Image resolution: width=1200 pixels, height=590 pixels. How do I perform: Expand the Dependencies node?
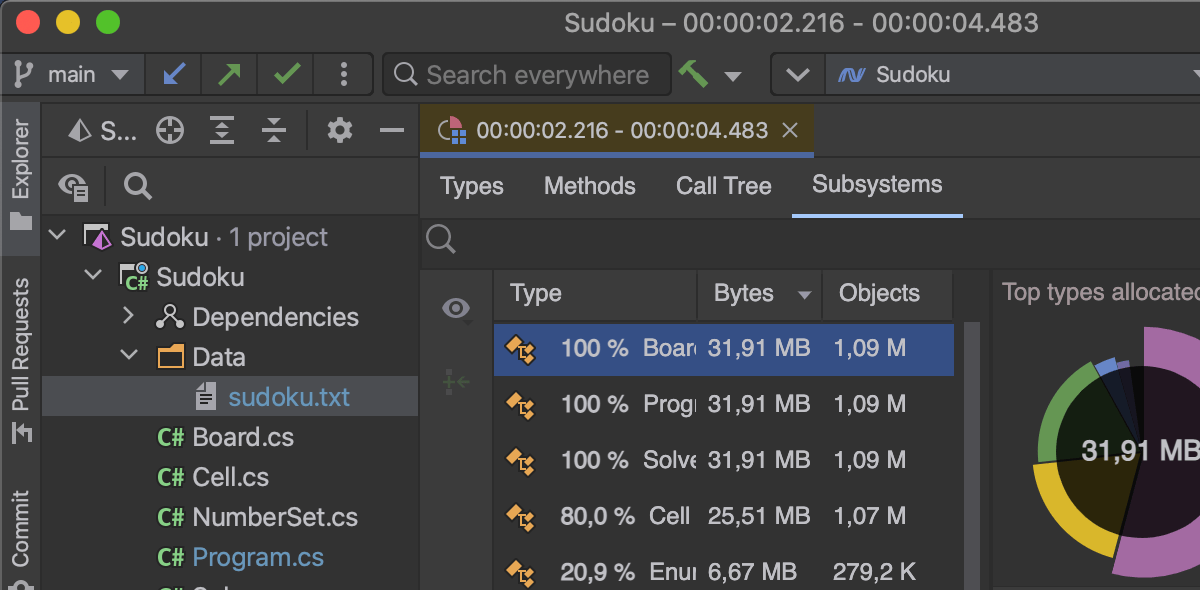click(x=127, y=317)
